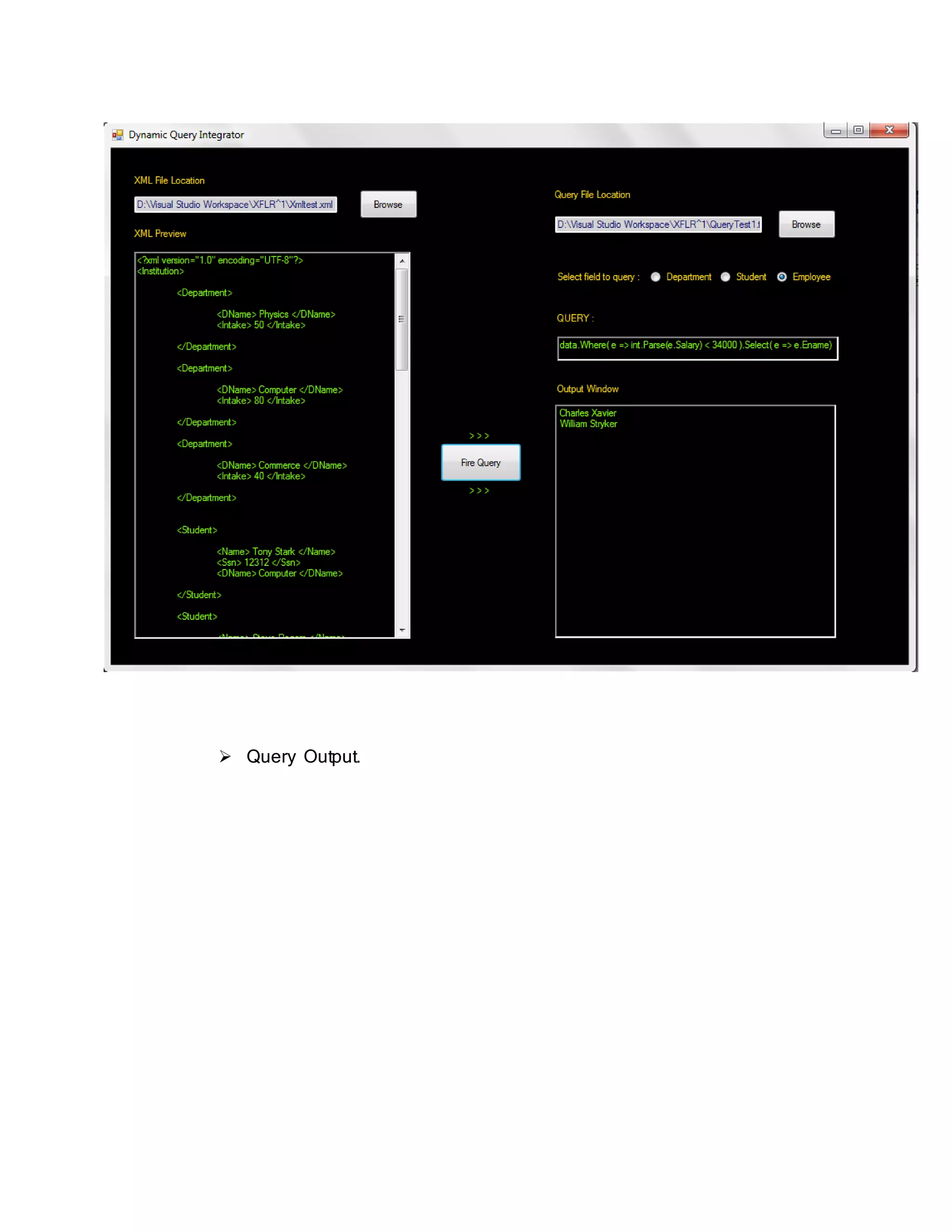Click William Stryker in Output Window
Image resolution: width=952 pixels, height=1232 pixels.
click(x=588, y=424)
